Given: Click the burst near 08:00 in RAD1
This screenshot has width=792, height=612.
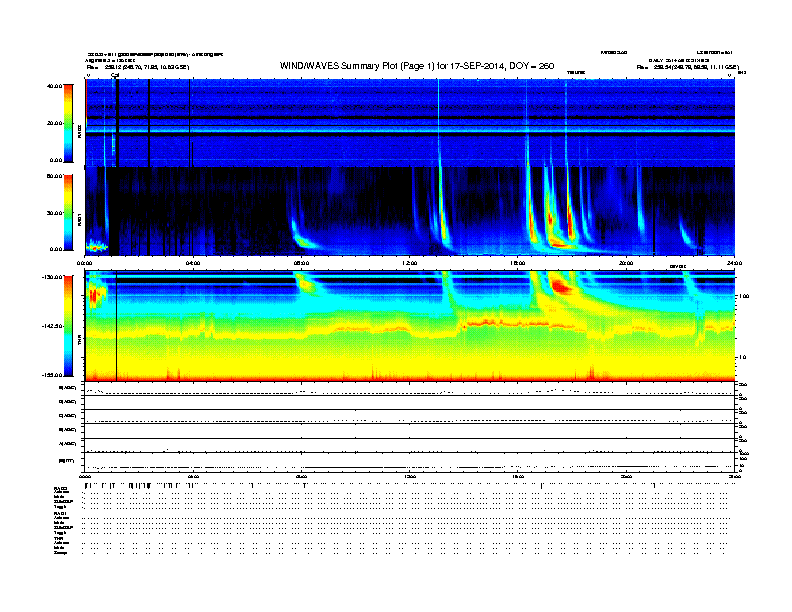Looking at the screenshot, I should click(303, 241).
